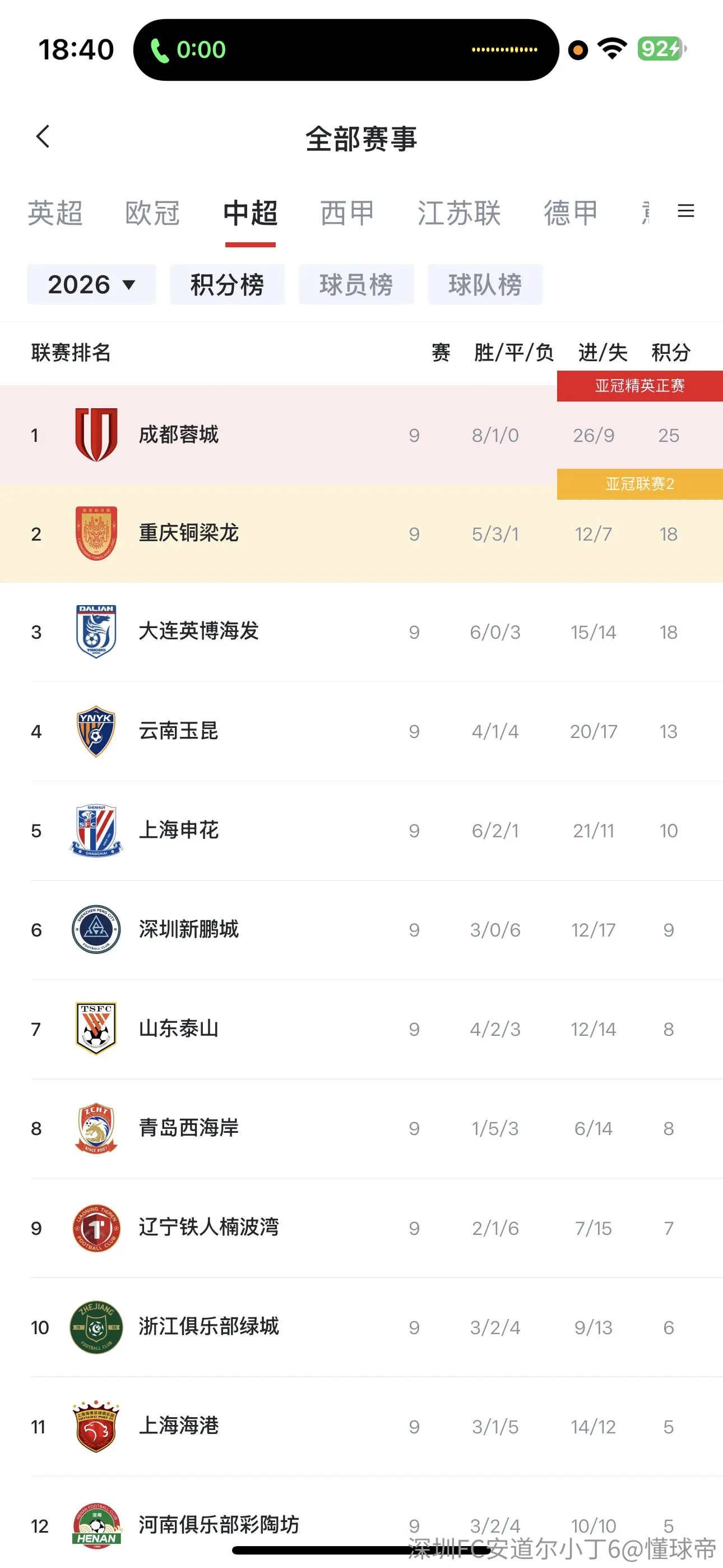Tap the Dalian Yingbo club crest
Image resolution: width=723 pixels, height=1568 pixels.
coord(96,631)
